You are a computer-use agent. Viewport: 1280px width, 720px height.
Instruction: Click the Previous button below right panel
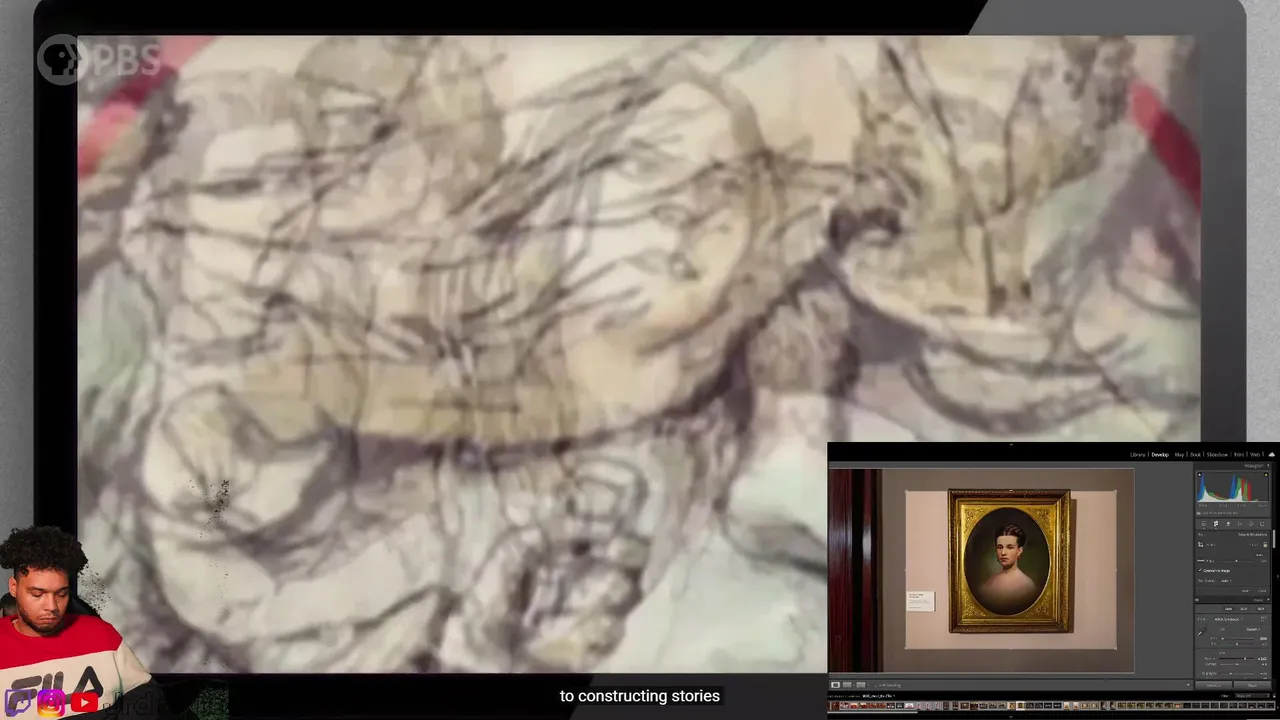[1213, 685]
